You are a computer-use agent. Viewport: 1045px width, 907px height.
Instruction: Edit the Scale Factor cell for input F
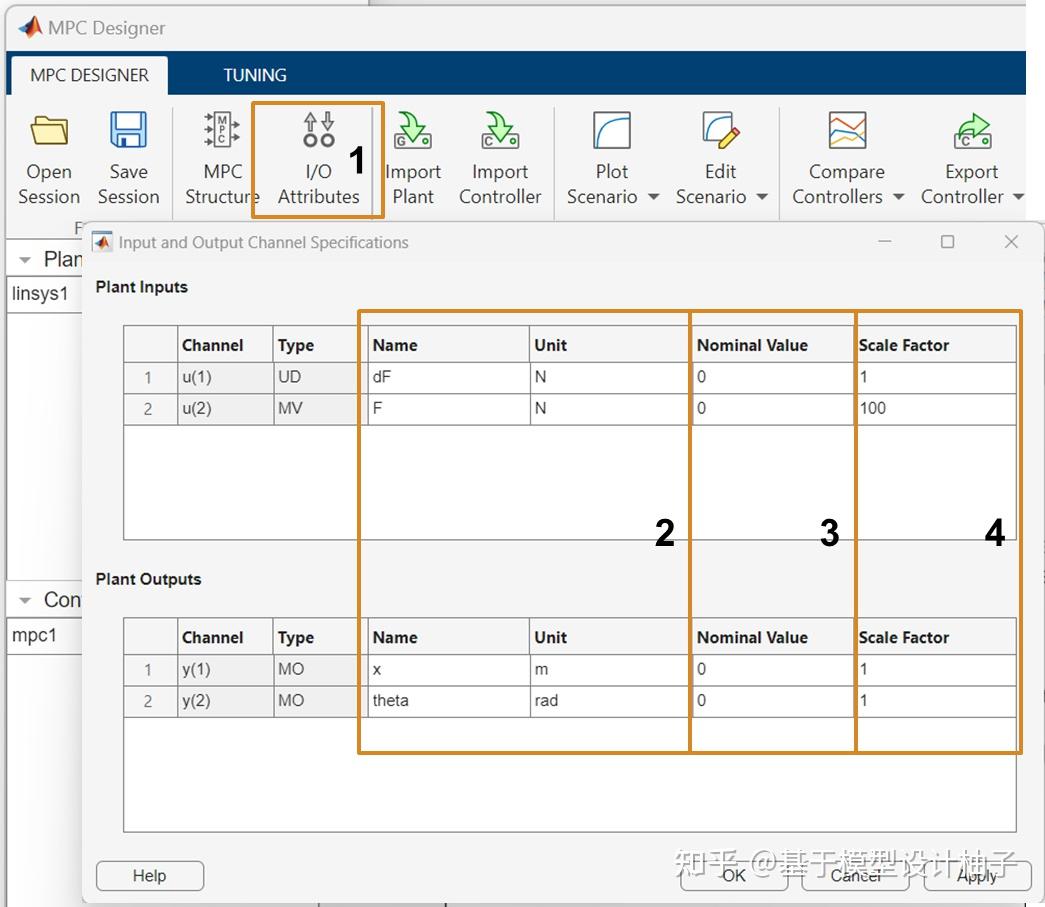(935, 409)
